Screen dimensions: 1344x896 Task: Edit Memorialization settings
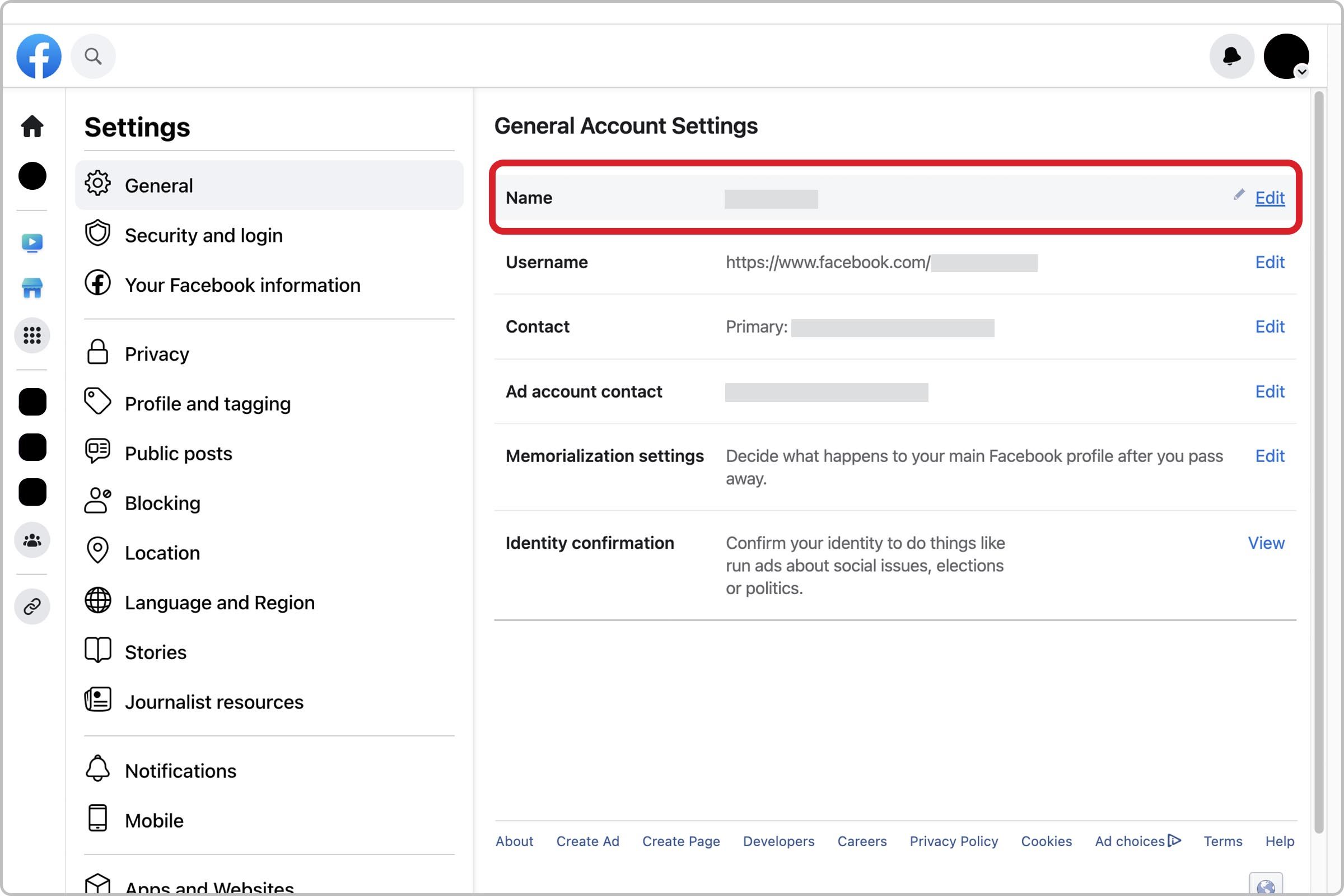tap(1270, 456)
